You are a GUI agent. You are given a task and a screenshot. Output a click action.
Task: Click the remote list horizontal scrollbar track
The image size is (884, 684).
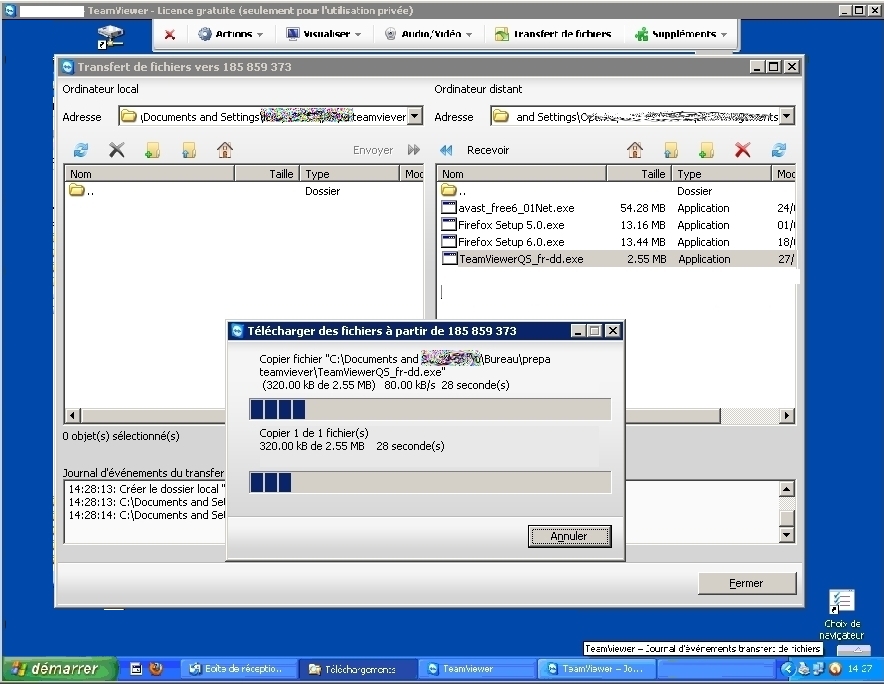(749, 416)
